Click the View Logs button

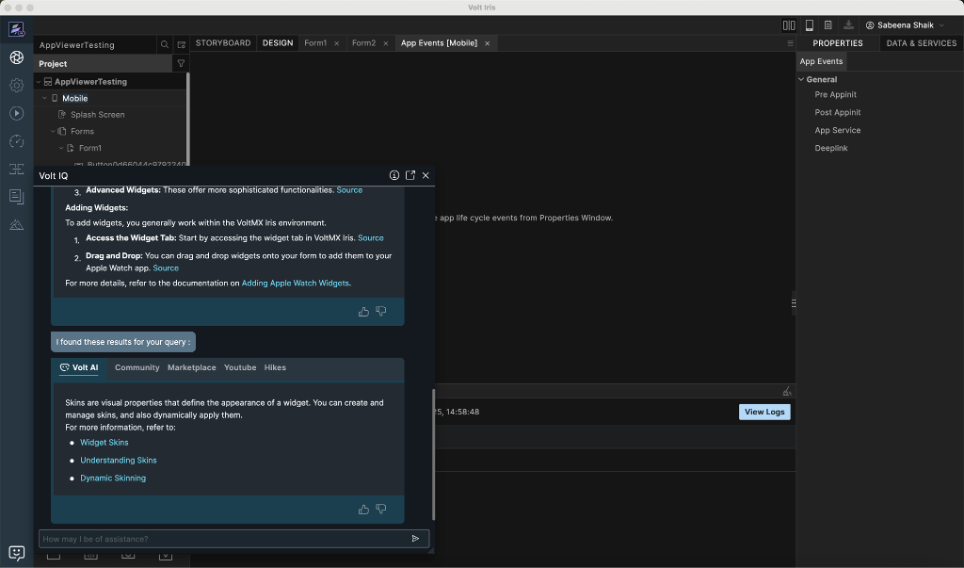[764, 412]
